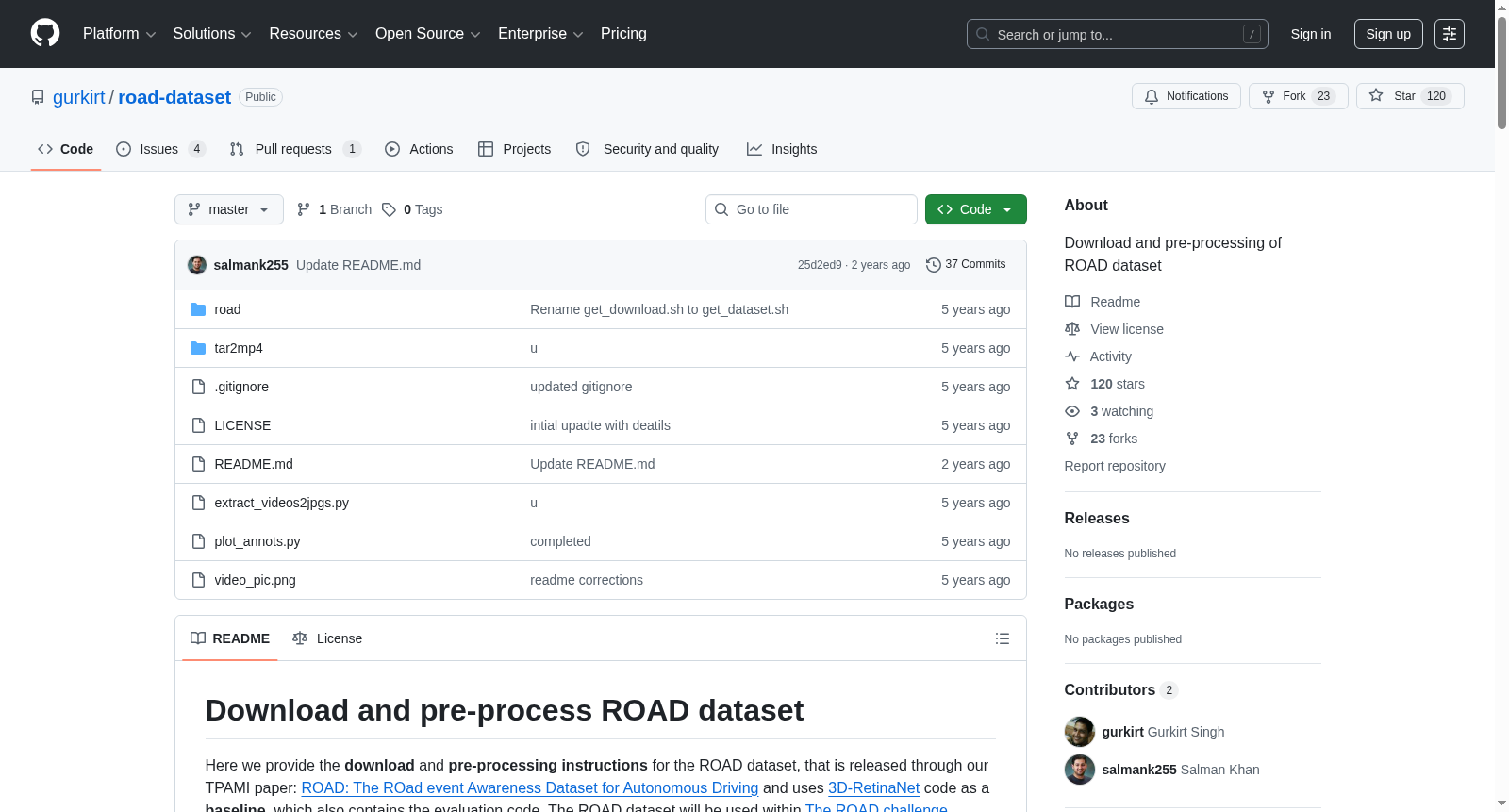Open the command palette icon button

tap(1450, 34)
